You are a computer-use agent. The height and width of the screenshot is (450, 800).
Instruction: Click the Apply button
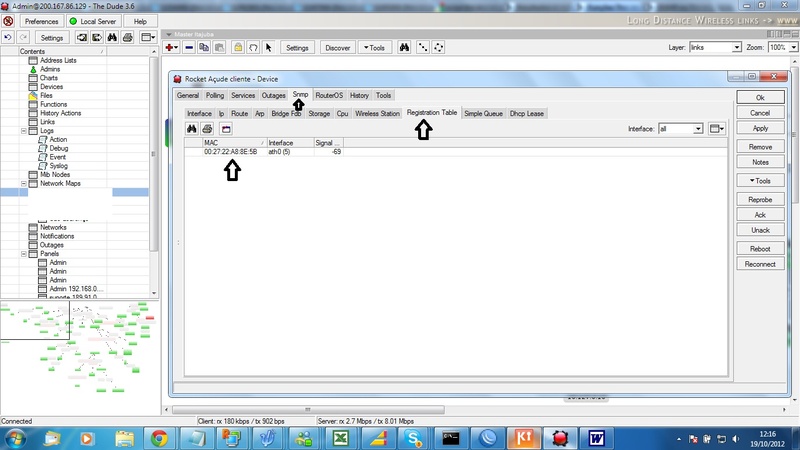[760, 128]
